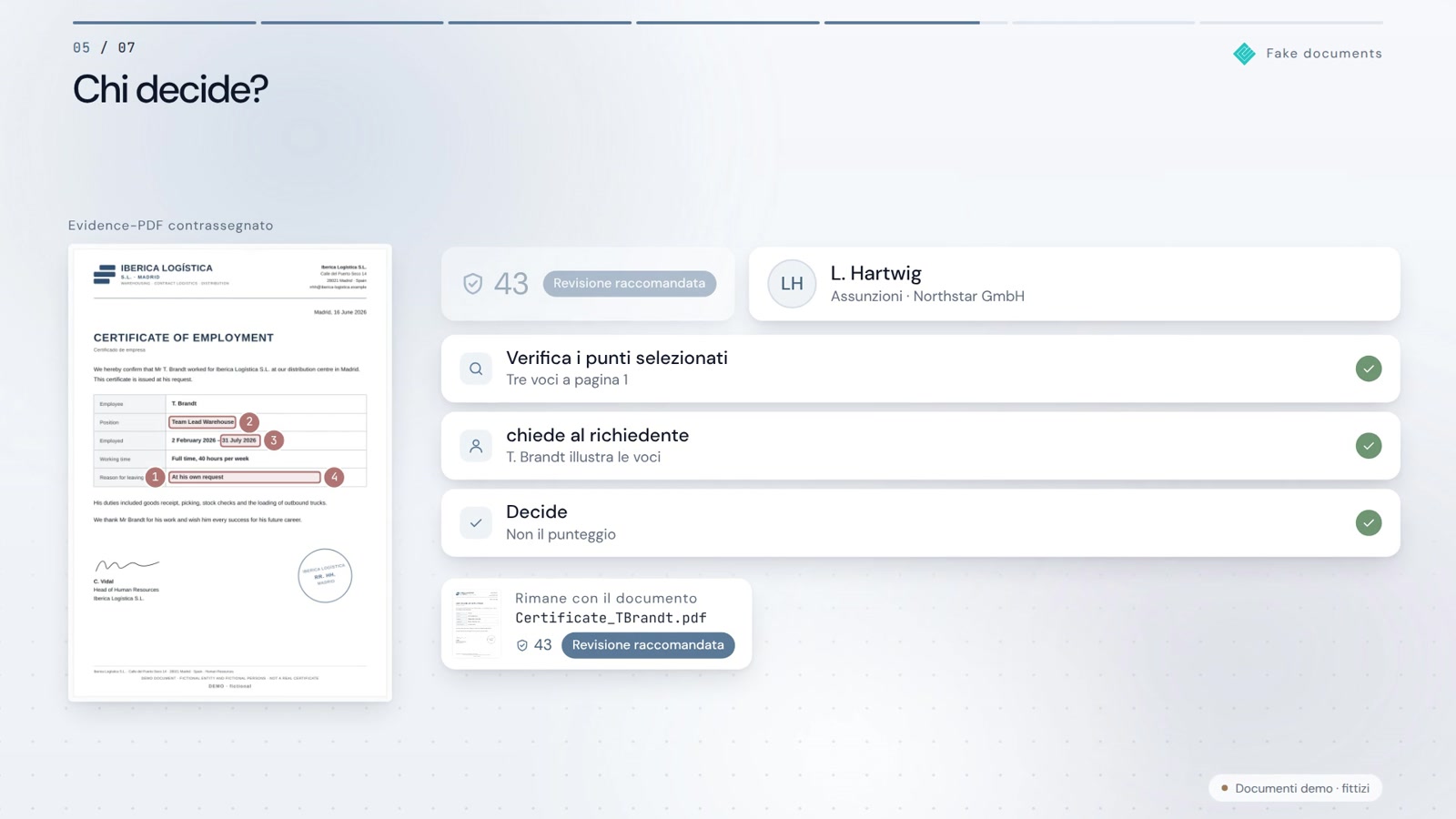Toggle the green check on the Decide row
This screenshot has width=1456, height=819.
[1369, 523]
